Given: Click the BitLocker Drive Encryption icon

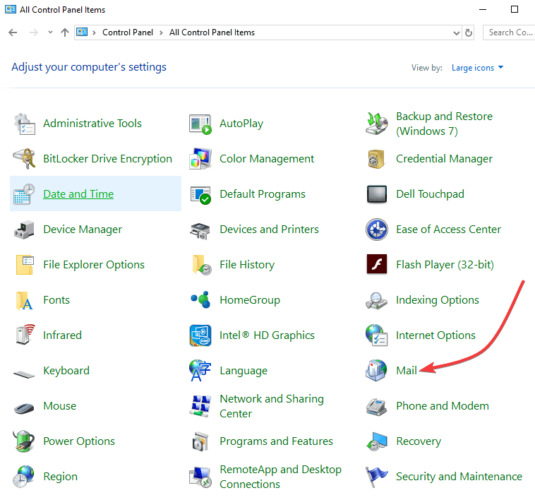Looking at the screenshot, I should (x=24, y=158).
